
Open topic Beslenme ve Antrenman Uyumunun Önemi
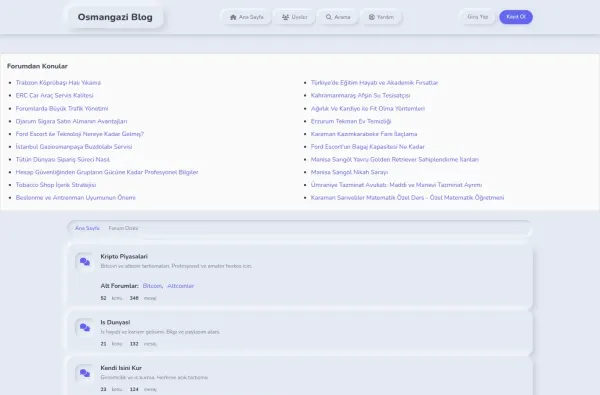tap(75, 198)
